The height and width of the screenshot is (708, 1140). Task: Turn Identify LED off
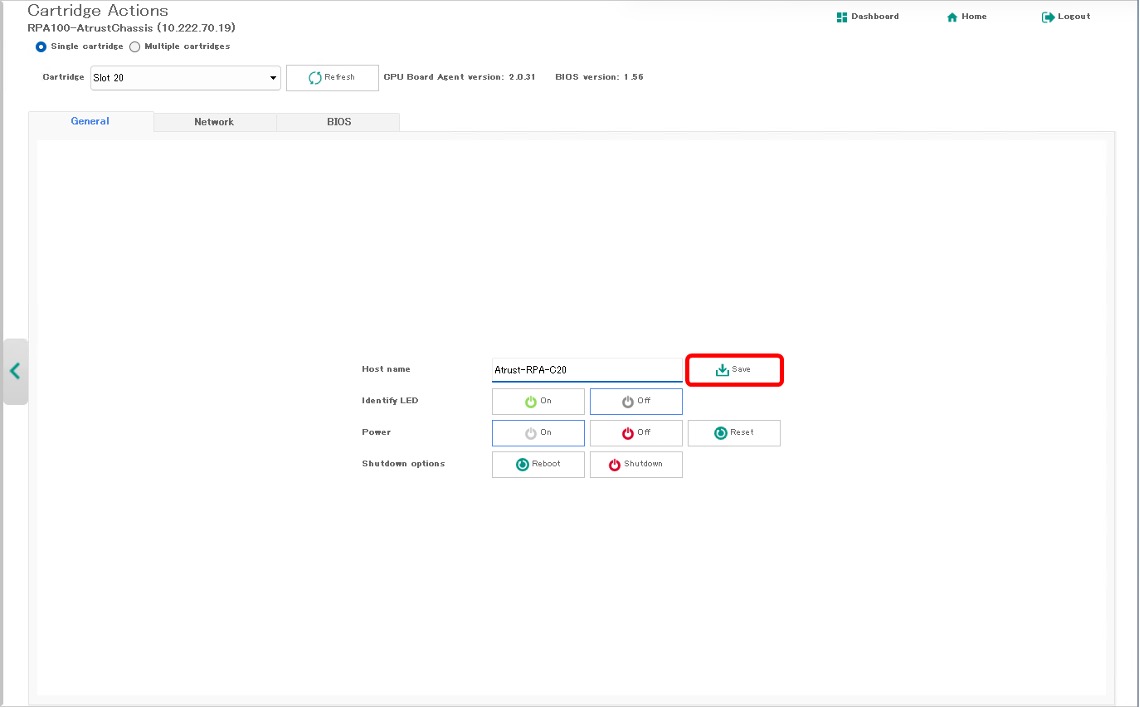[x=636, y=401]
